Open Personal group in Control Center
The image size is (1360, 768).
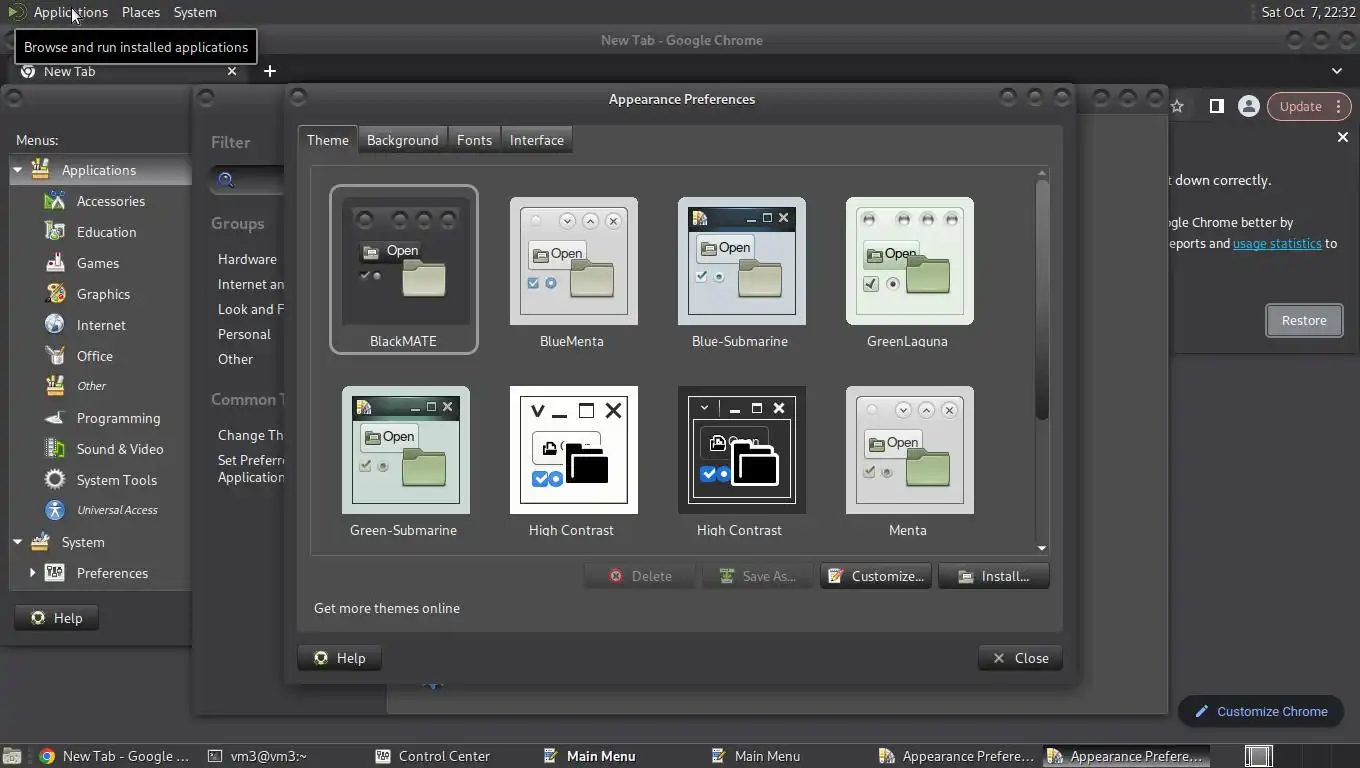pos(244,334)
